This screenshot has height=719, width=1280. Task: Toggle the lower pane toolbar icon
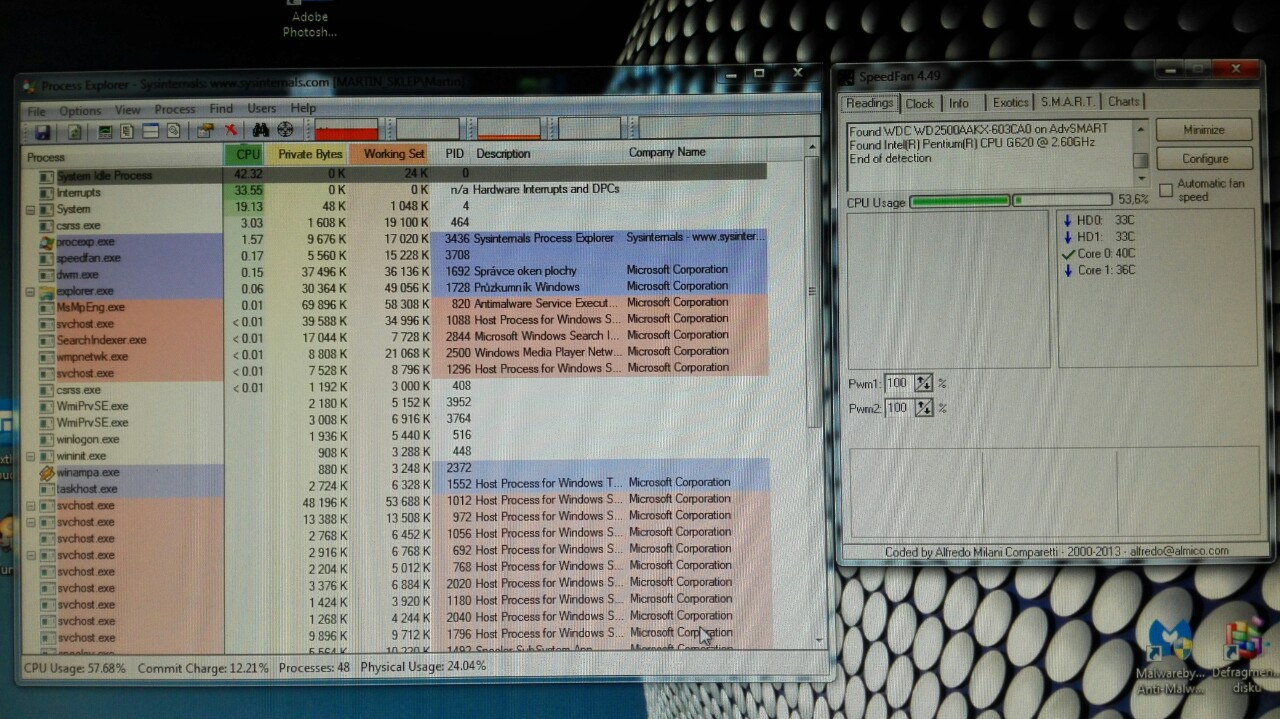click(x=150, y=131)
